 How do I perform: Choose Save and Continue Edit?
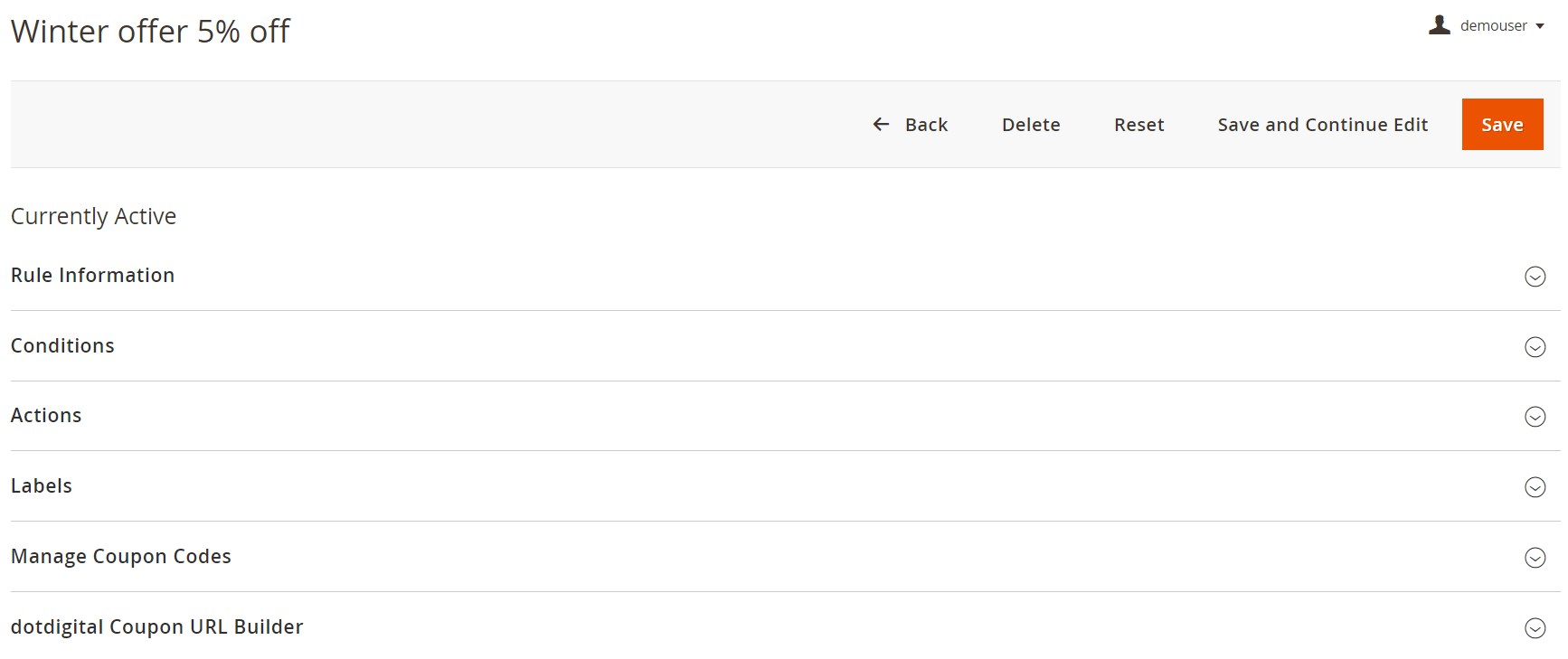(1322, 125)
